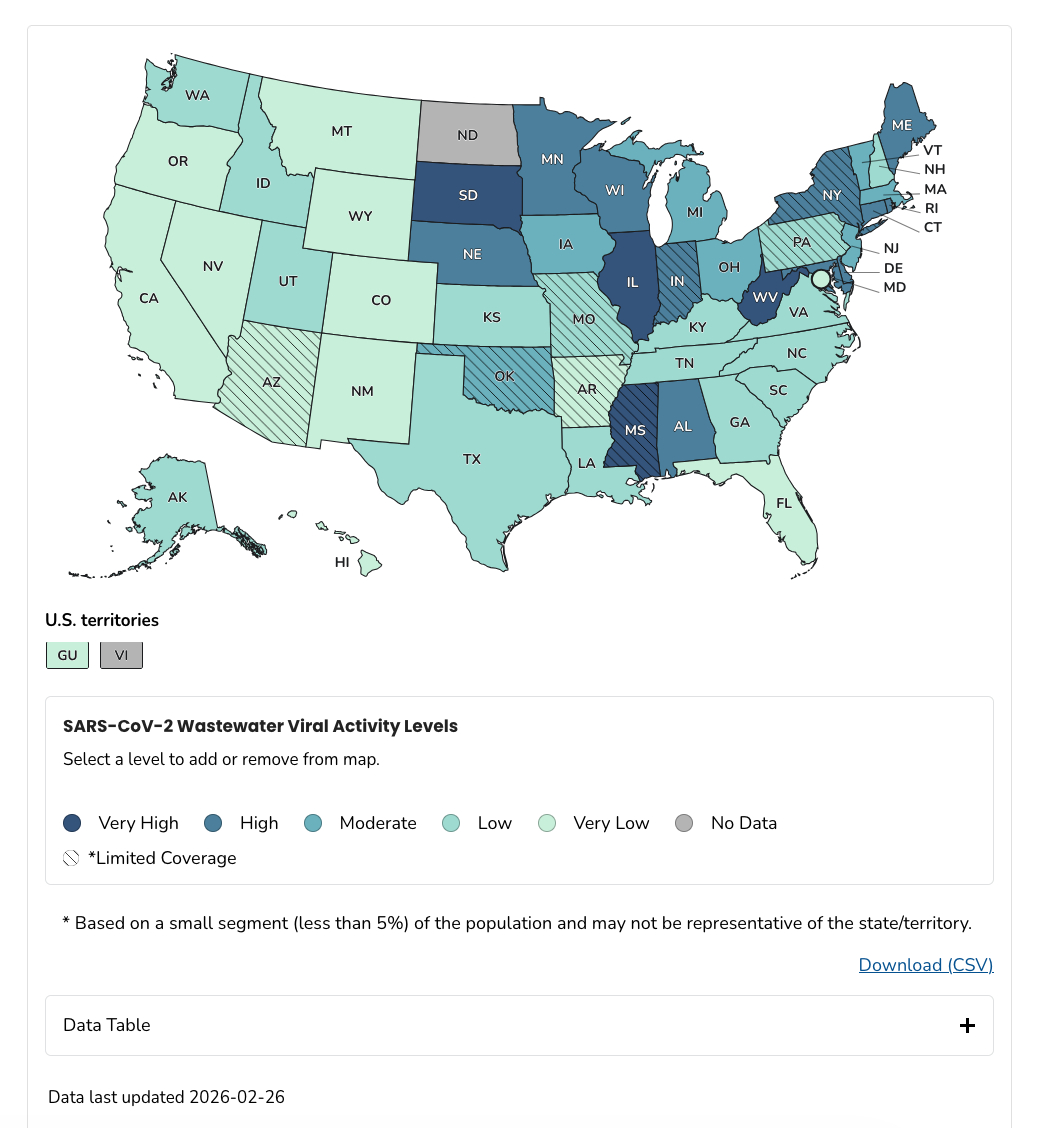Open the Download (CSV) link

point(925,965)
